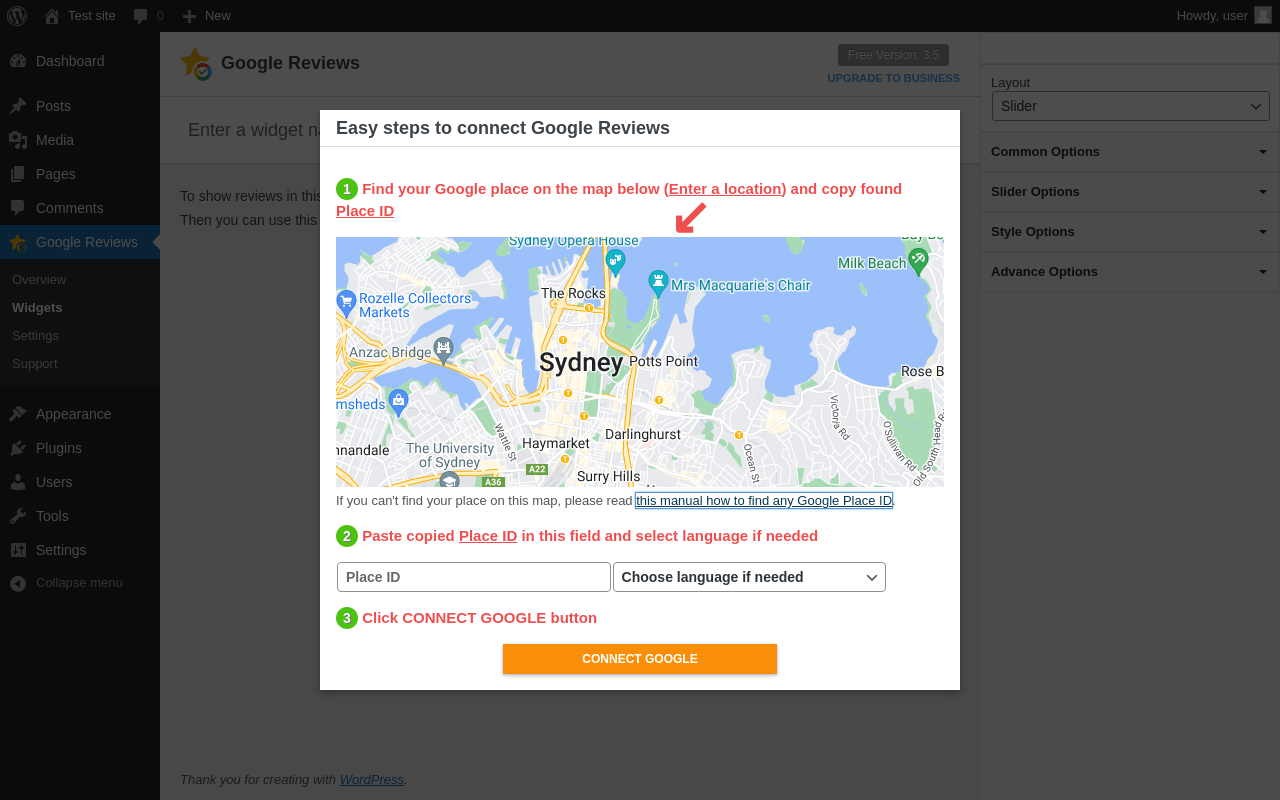Click the user avatar in admin bar
Viewport: 1280px width, 800px height.
[x=1263, y=15]
